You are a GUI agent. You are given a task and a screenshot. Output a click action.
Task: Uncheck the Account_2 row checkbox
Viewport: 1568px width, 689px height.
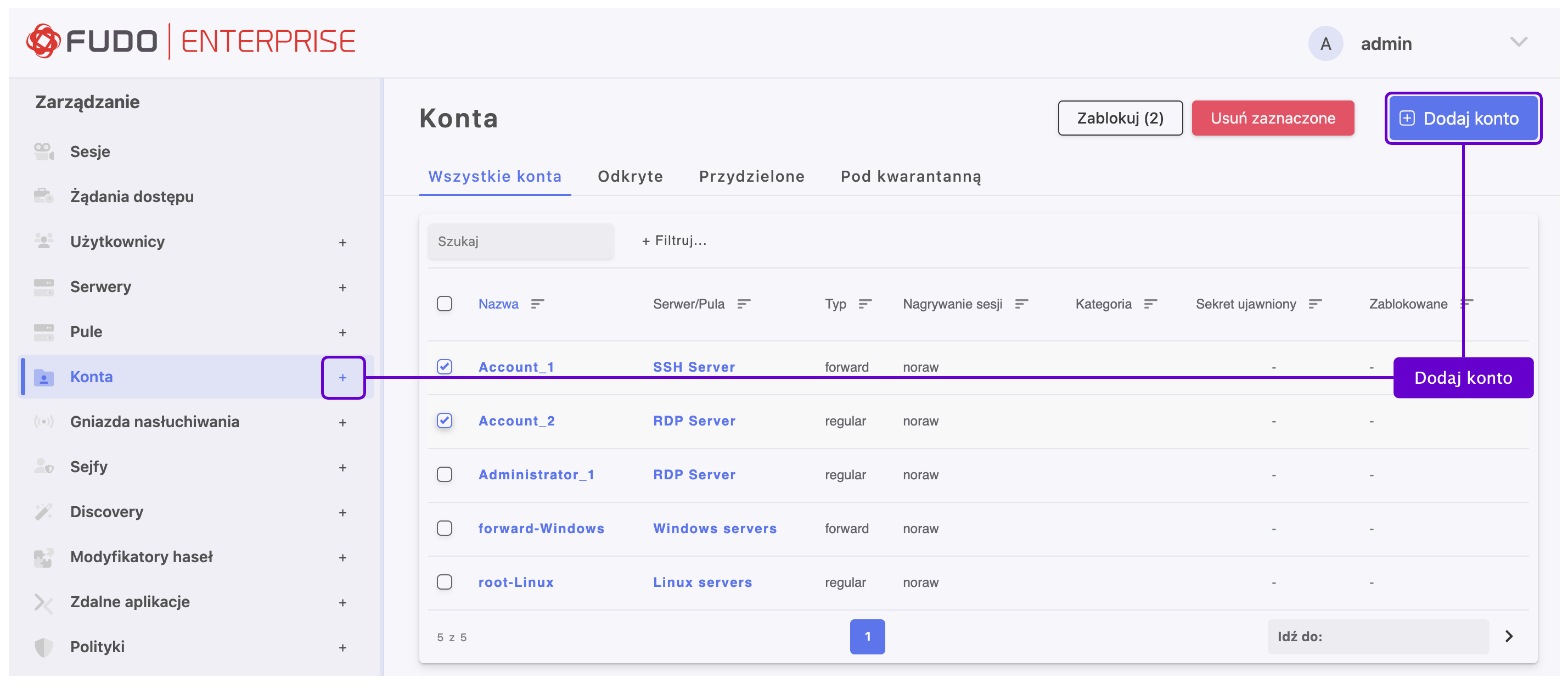(x=445, y=421)
